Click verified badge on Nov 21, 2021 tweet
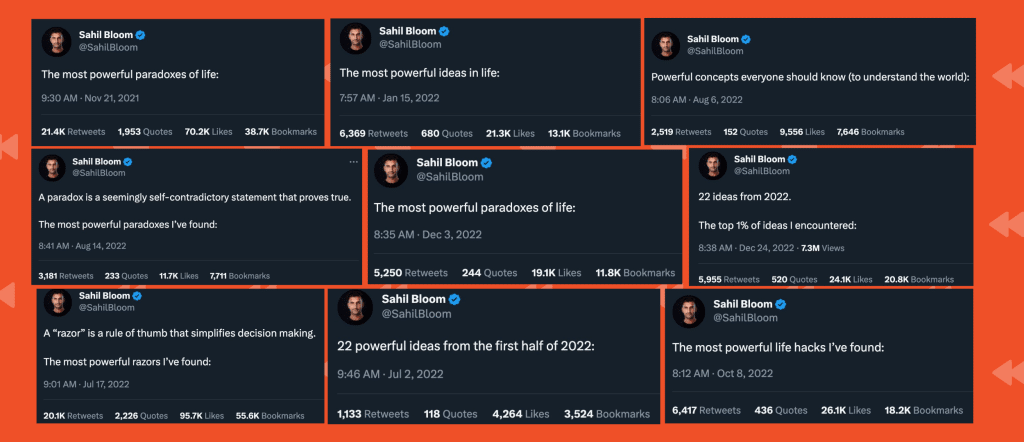Screen dimensions: 1024x442 click(x=140, y=35)
